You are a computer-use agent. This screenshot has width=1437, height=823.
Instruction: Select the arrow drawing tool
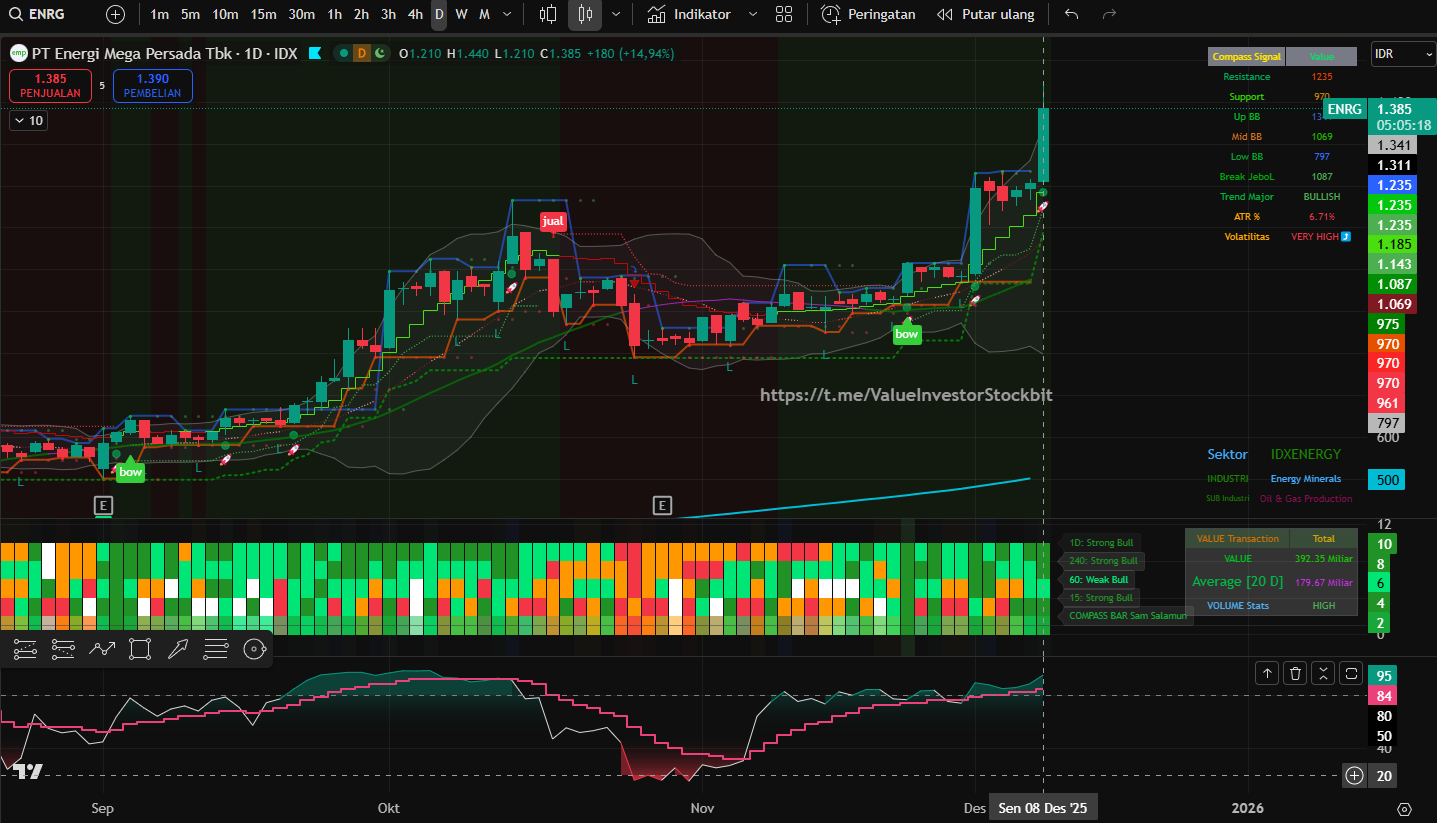point(177,649)
